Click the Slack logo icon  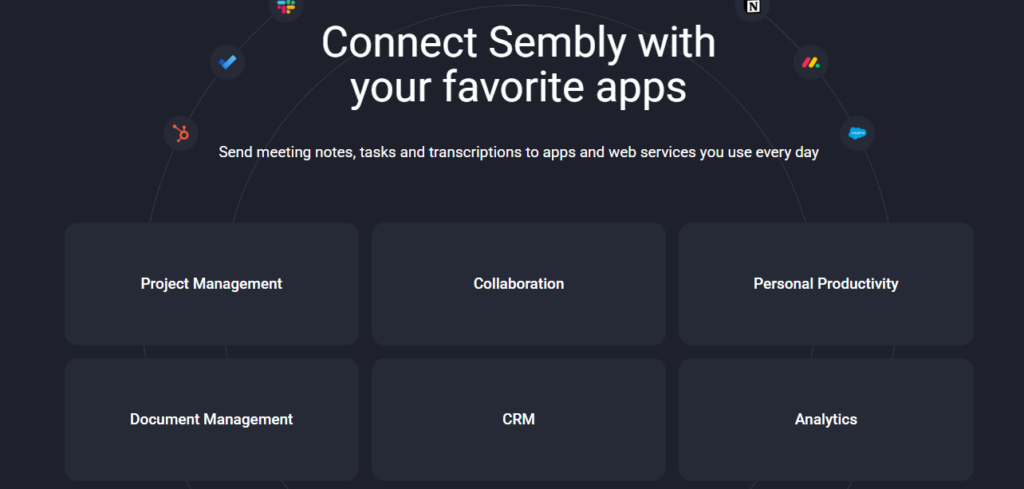click(x=286, y=7)
